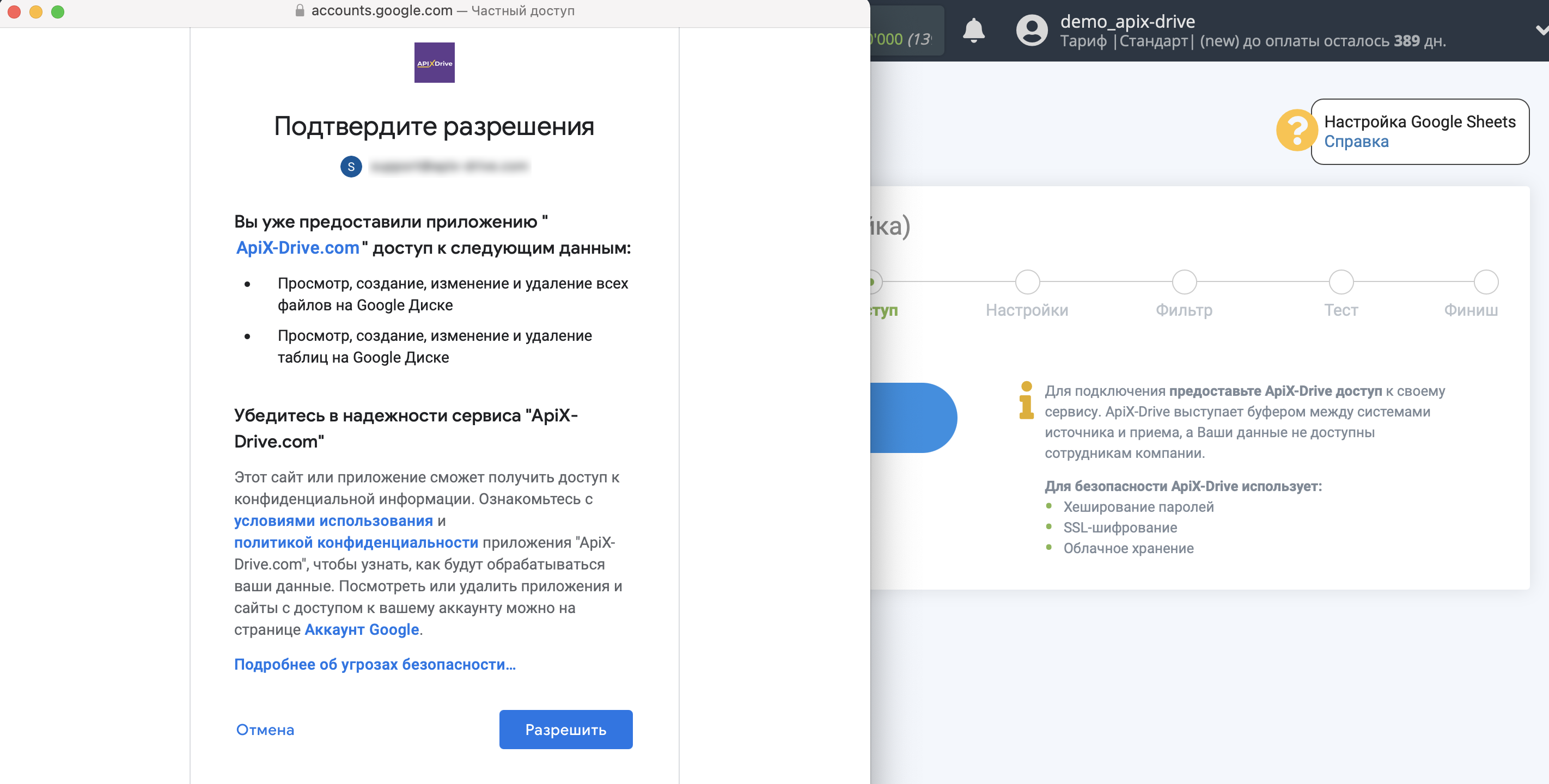Click the yellow question mark help icon
Screen dimensions: 1549x784
(x=1296, y=130)
